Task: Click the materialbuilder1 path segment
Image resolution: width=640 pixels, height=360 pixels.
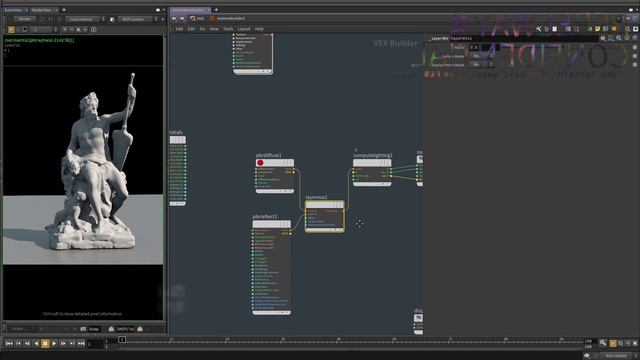Action: (x=228, y=18)
